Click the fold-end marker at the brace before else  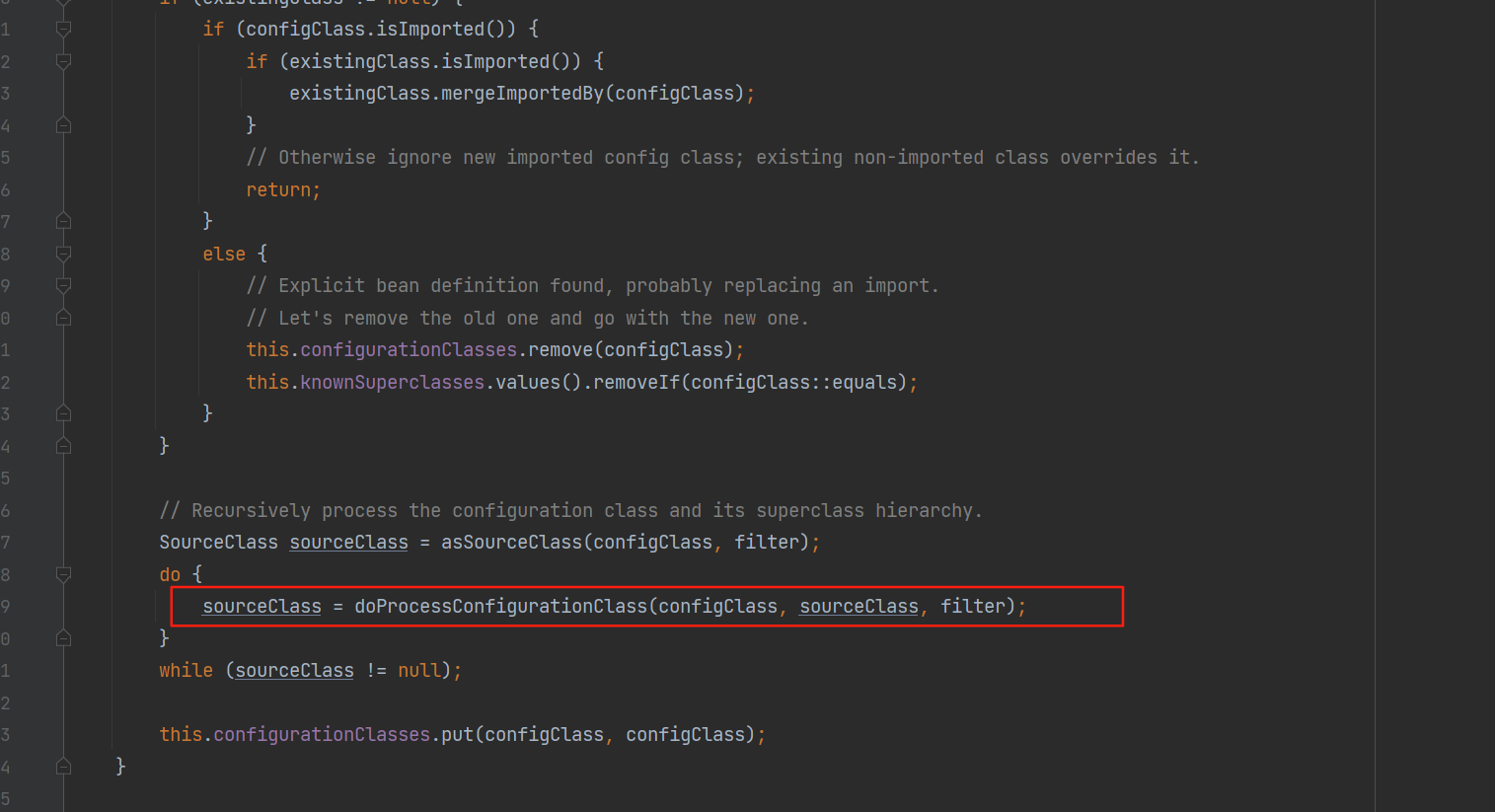click(x=63, y=221)
